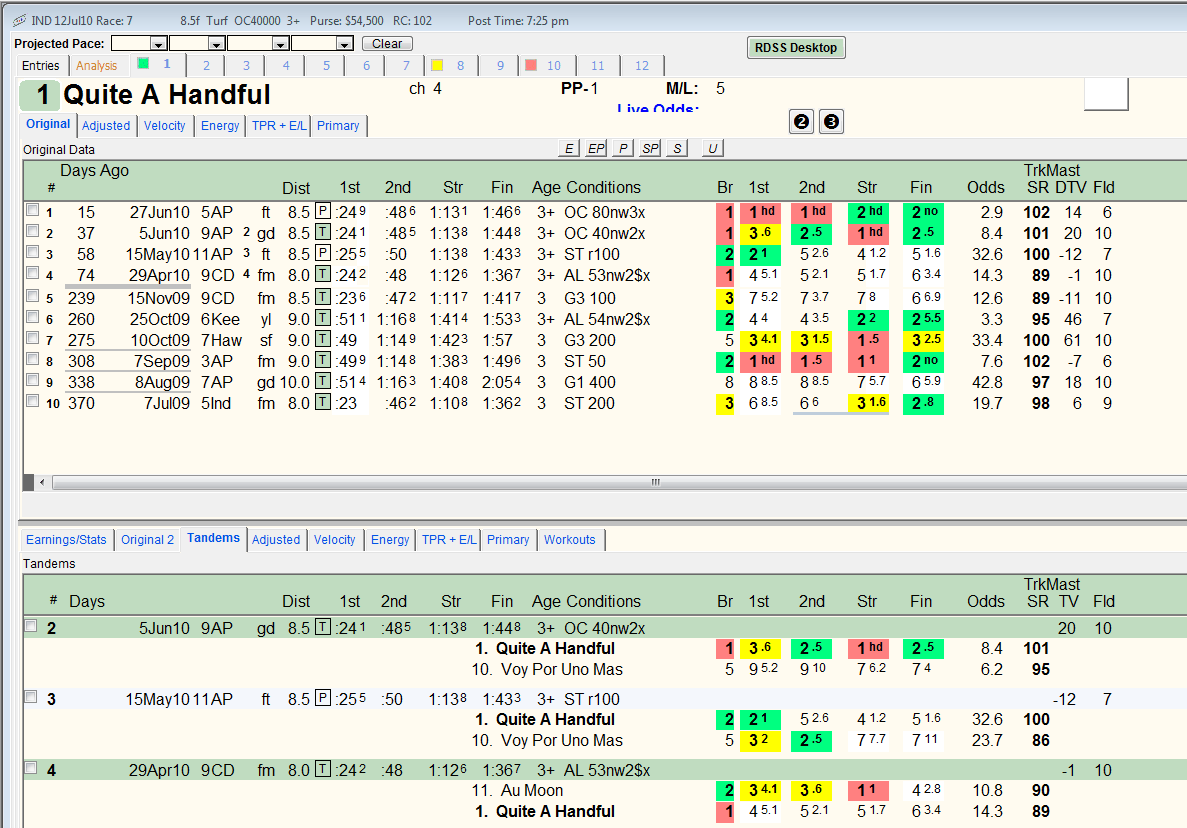Click the T surface icon for 25Oct09 race
The image size is (1187, 828).
tap(322, 319)
